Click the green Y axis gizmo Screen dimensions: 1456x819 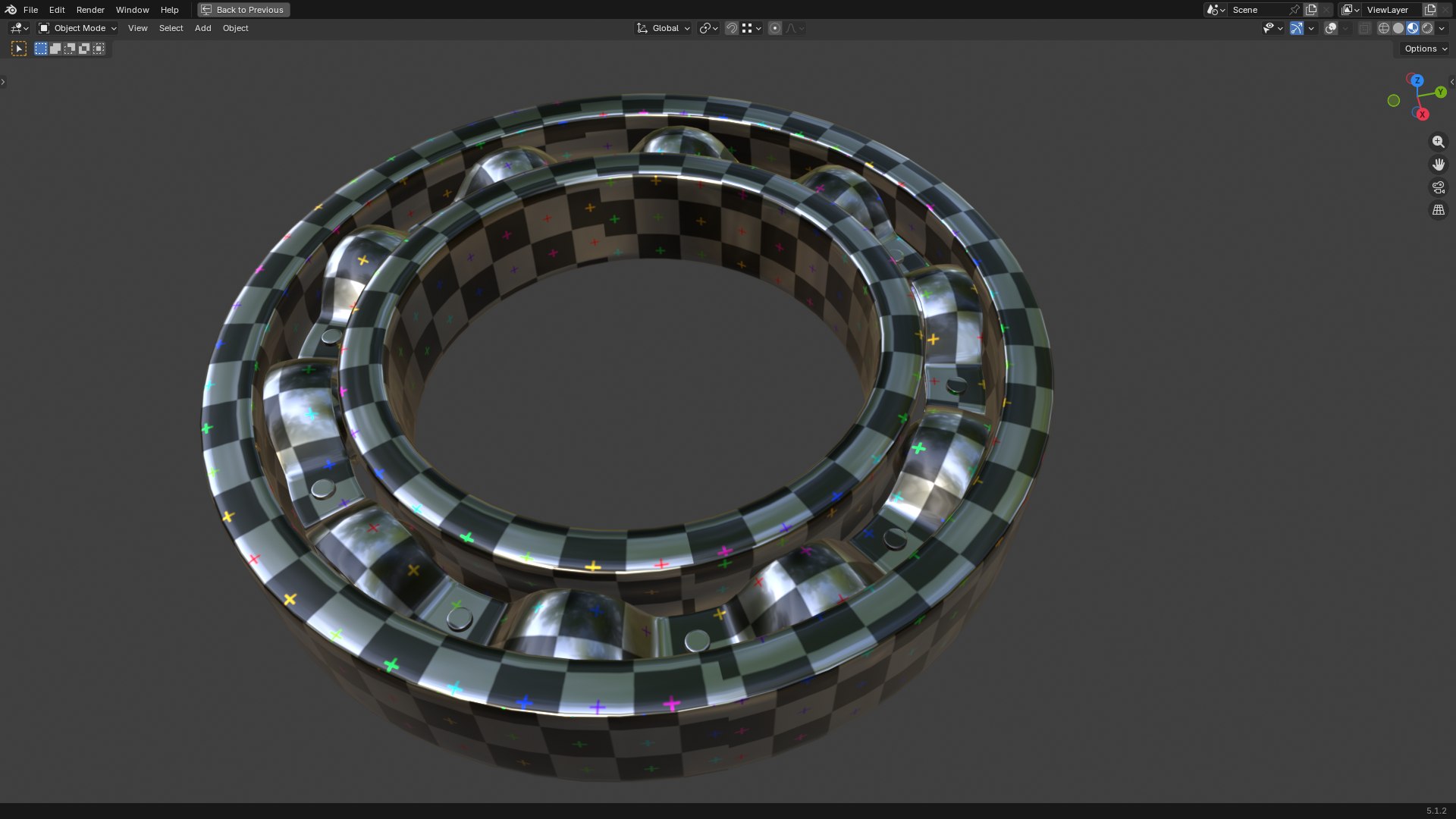(1440, 92)
